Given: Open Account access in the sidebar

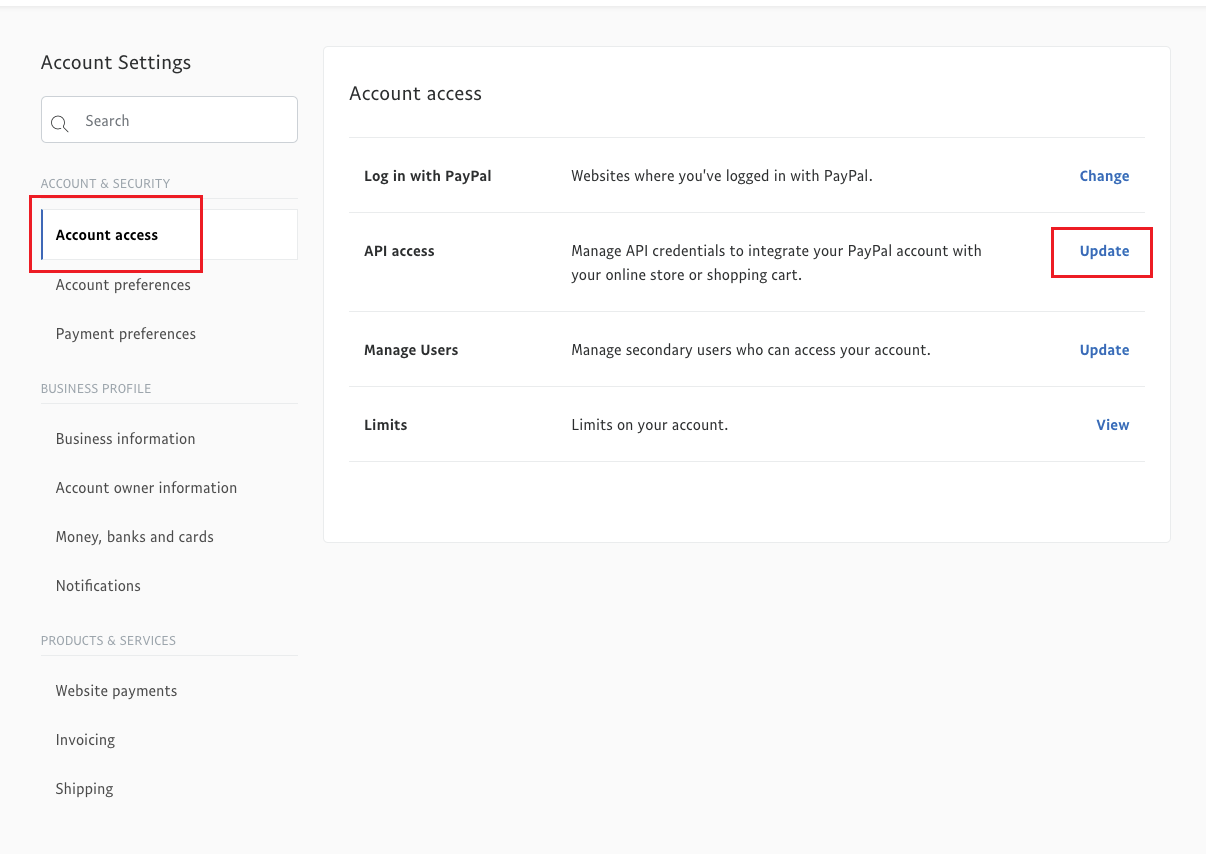Looking at the screenshot, I should [169, 235].
